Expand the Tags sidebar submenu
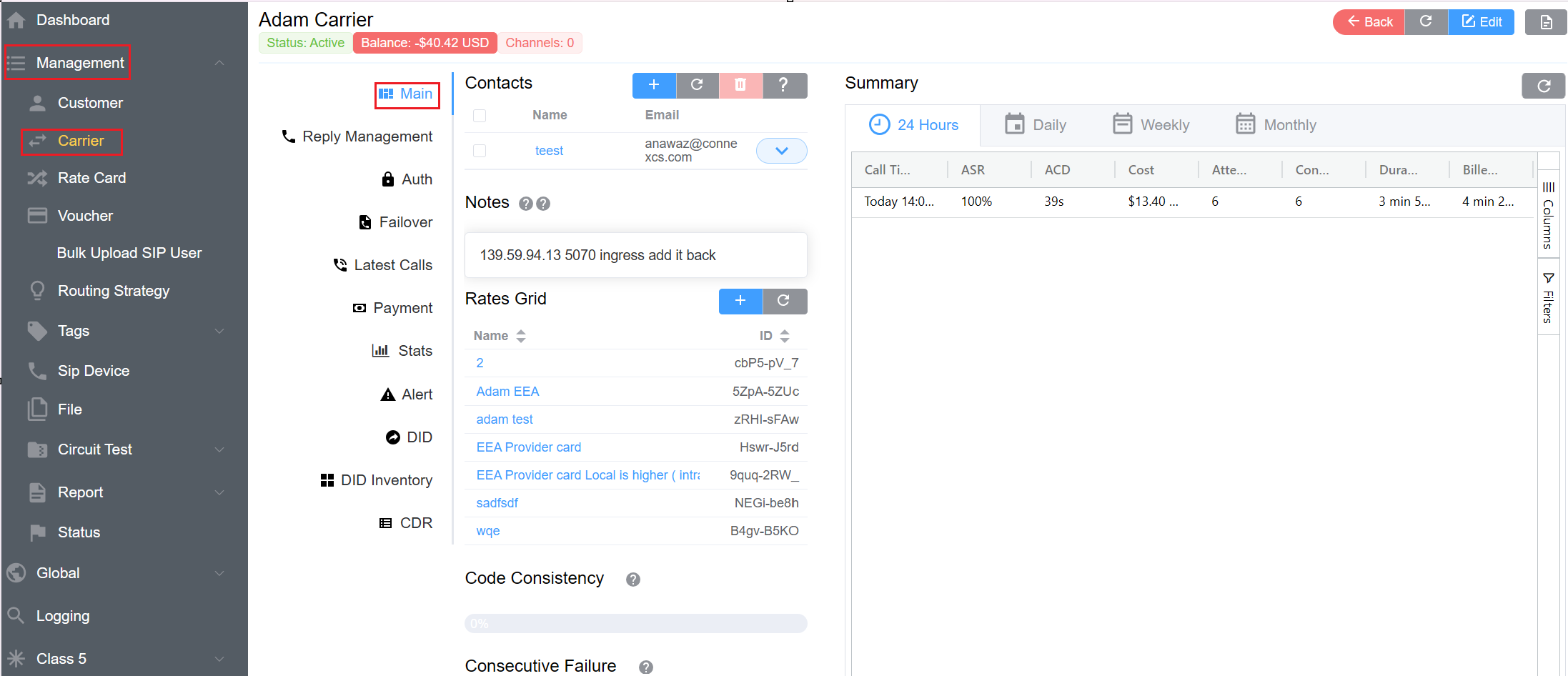Screen dimensions: 1568x676 pyautogui.click(x=219, y=331)
